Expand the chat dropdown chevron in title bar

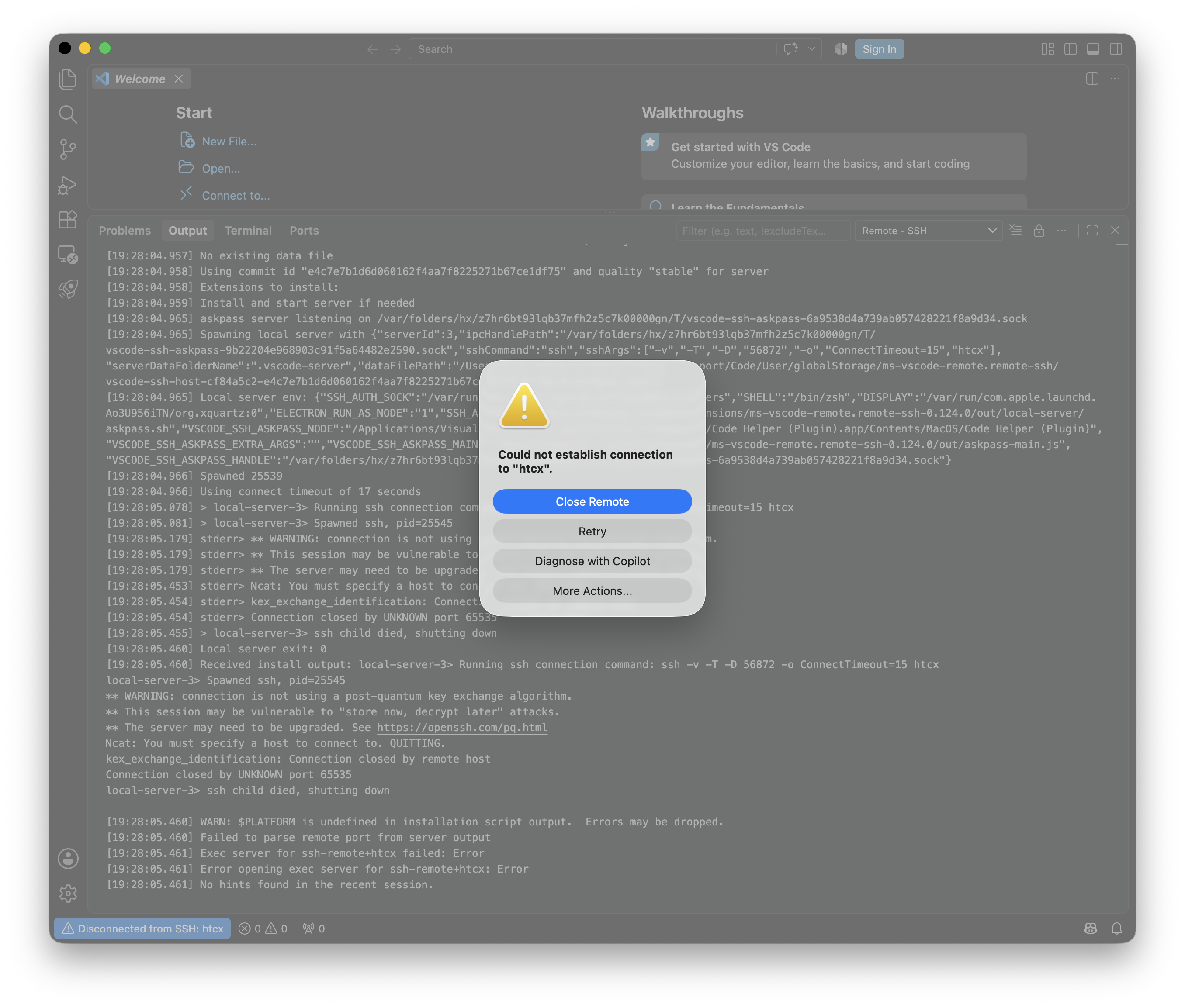click(812, 49)
